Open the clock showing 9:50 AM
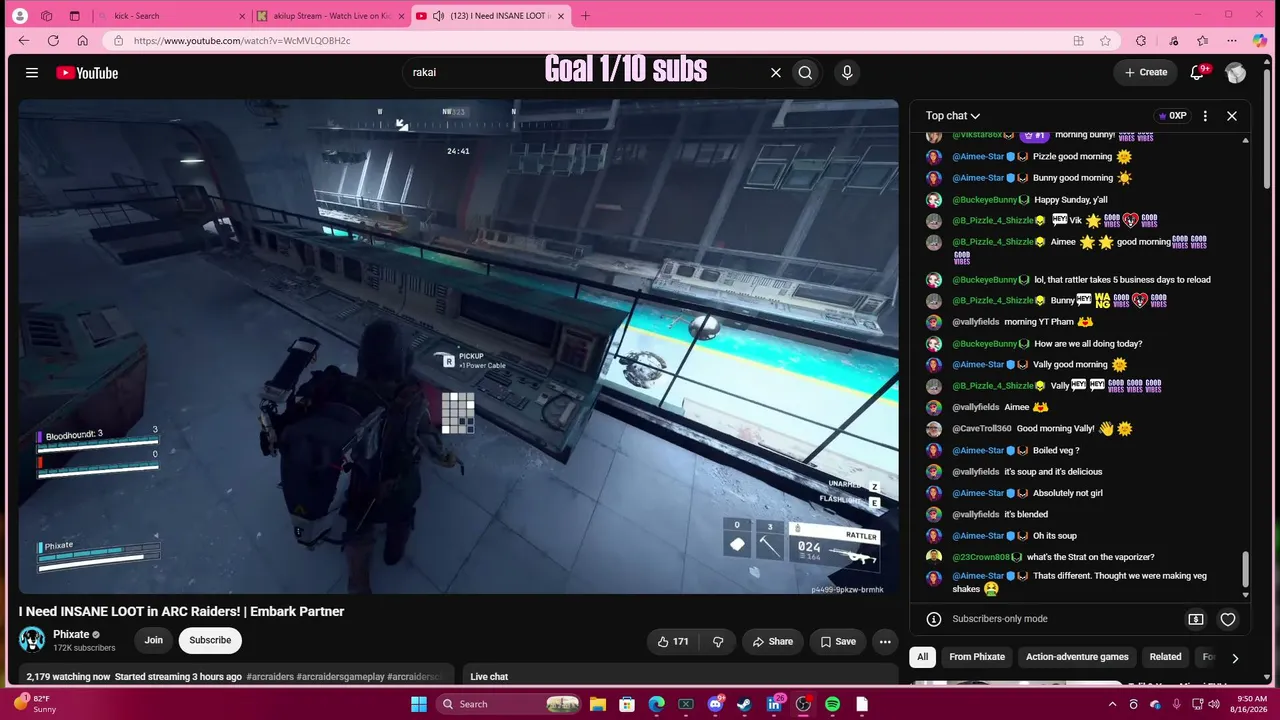This screenshot has height=720, width=1280. 1252,704
